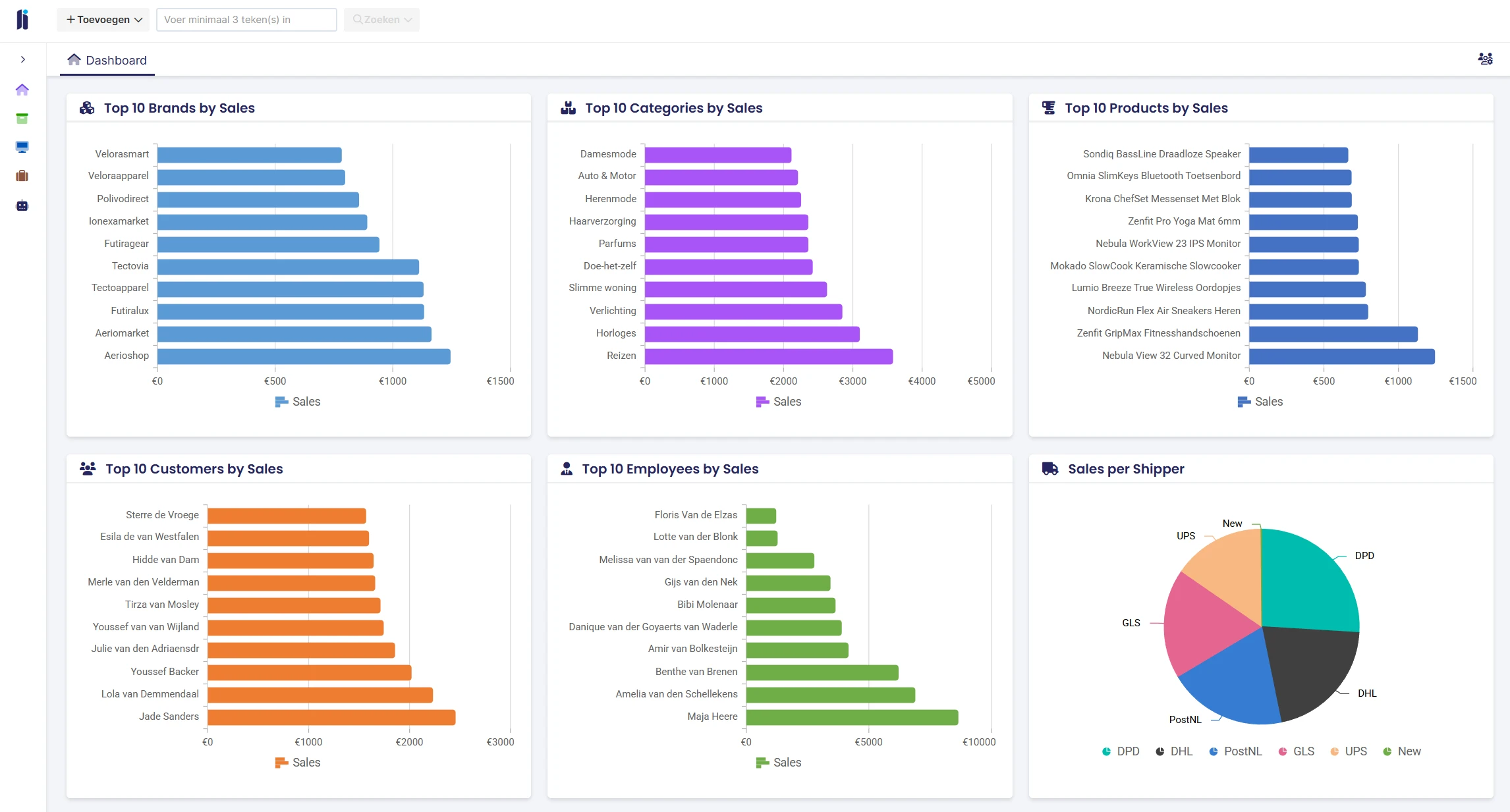Toggle DPD in the shipper pie legend
Viewport: 1510px width, 812px height.
point(1121,751)
